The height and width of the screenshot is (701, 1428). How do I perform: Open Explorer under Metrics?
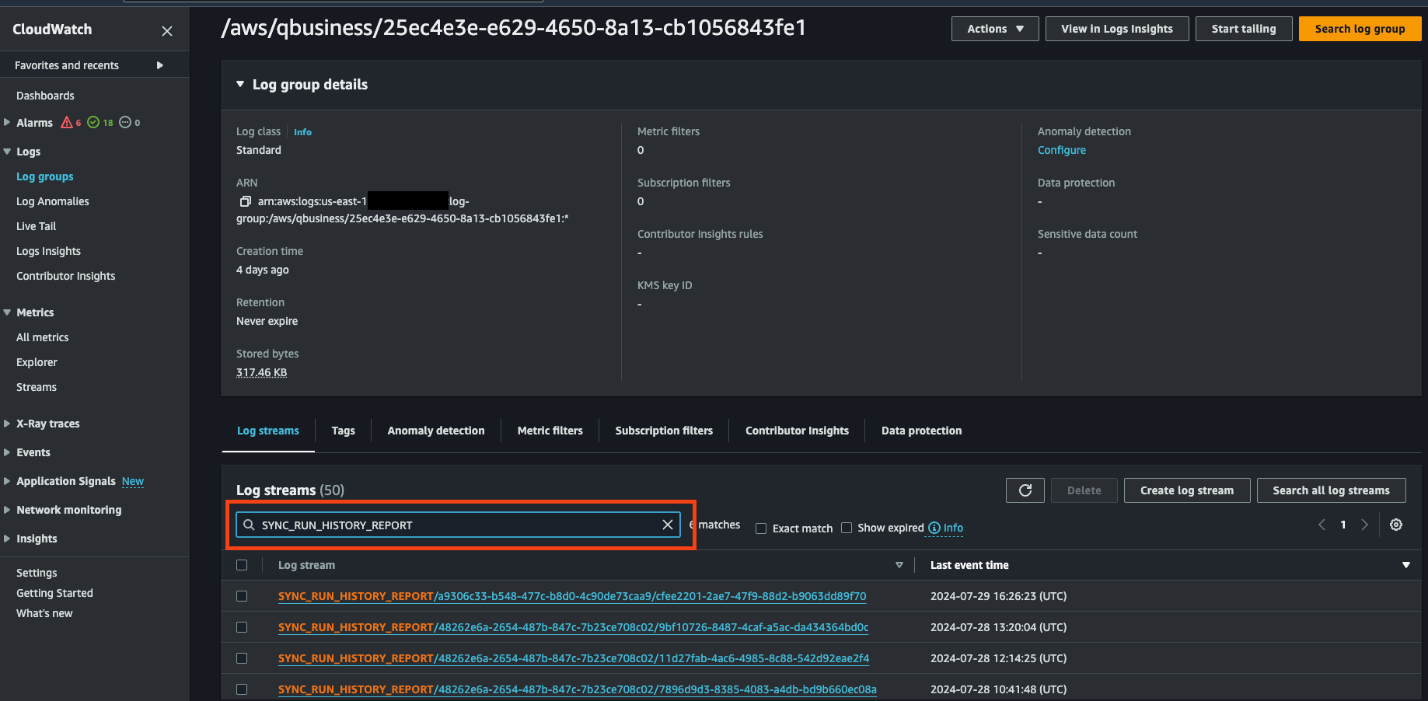point(37,362)
